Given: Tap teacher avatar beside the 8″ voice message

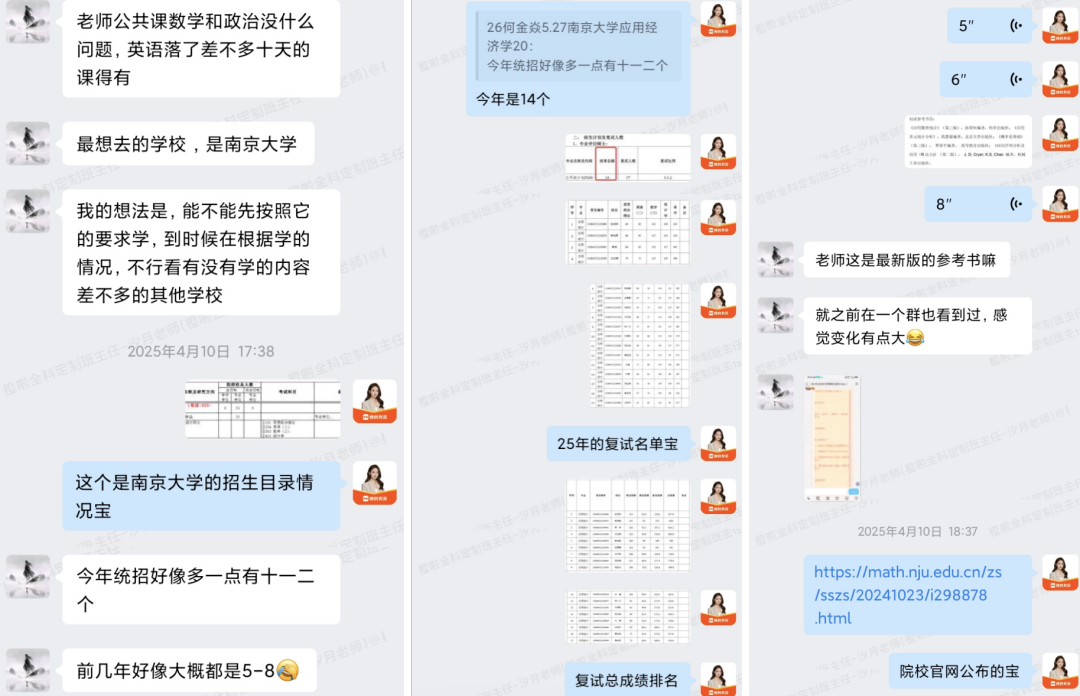Looking at the screenshot, I should pos(1059,203).
